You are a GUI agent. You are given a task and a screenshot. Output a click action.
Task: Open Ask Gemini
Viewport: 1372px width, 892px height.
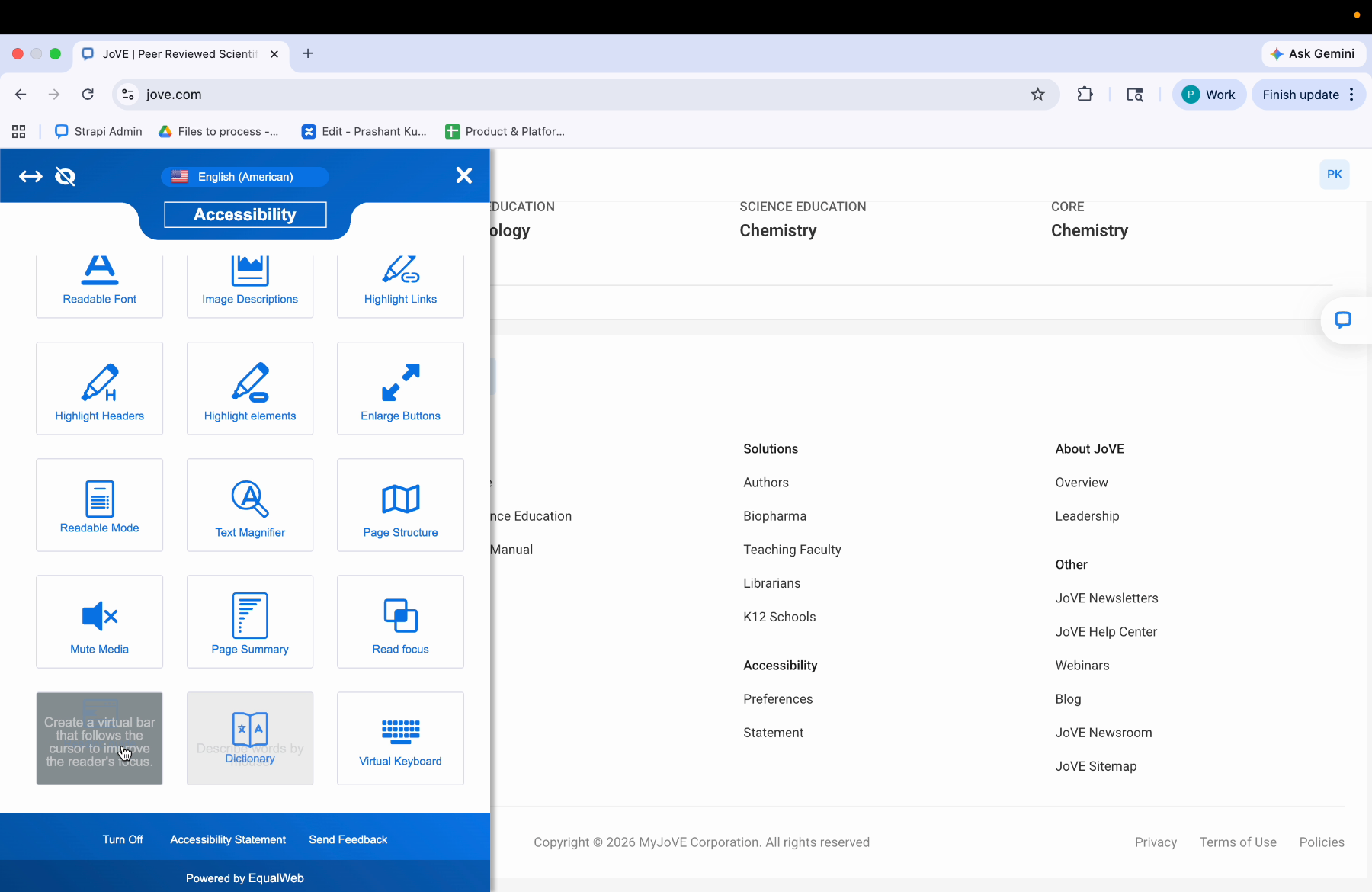pyautogui.click(x=1314, y=54)
